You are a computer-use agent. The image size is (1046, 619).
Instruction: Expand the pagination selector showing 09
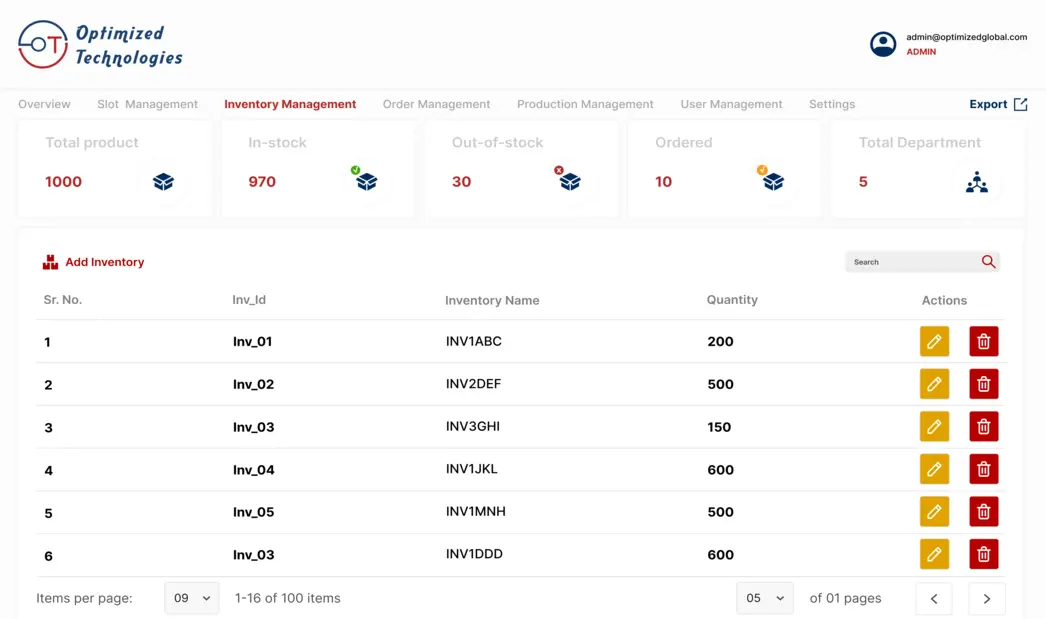tap(191, 598)
